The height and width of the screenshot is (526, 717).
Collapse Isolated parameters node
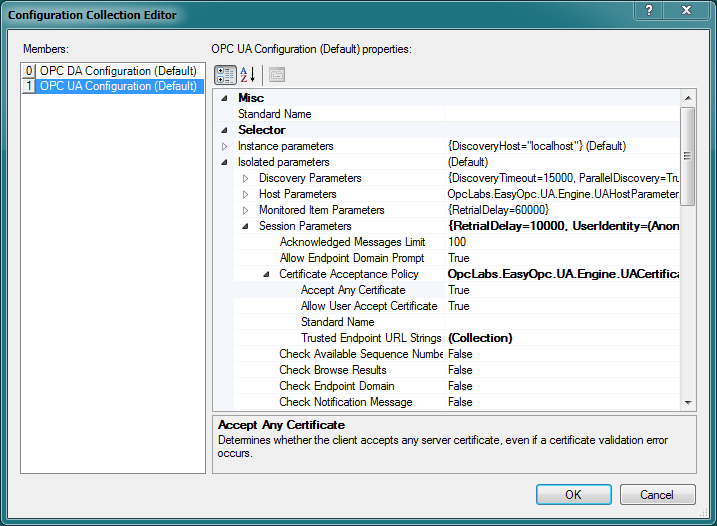224,162
